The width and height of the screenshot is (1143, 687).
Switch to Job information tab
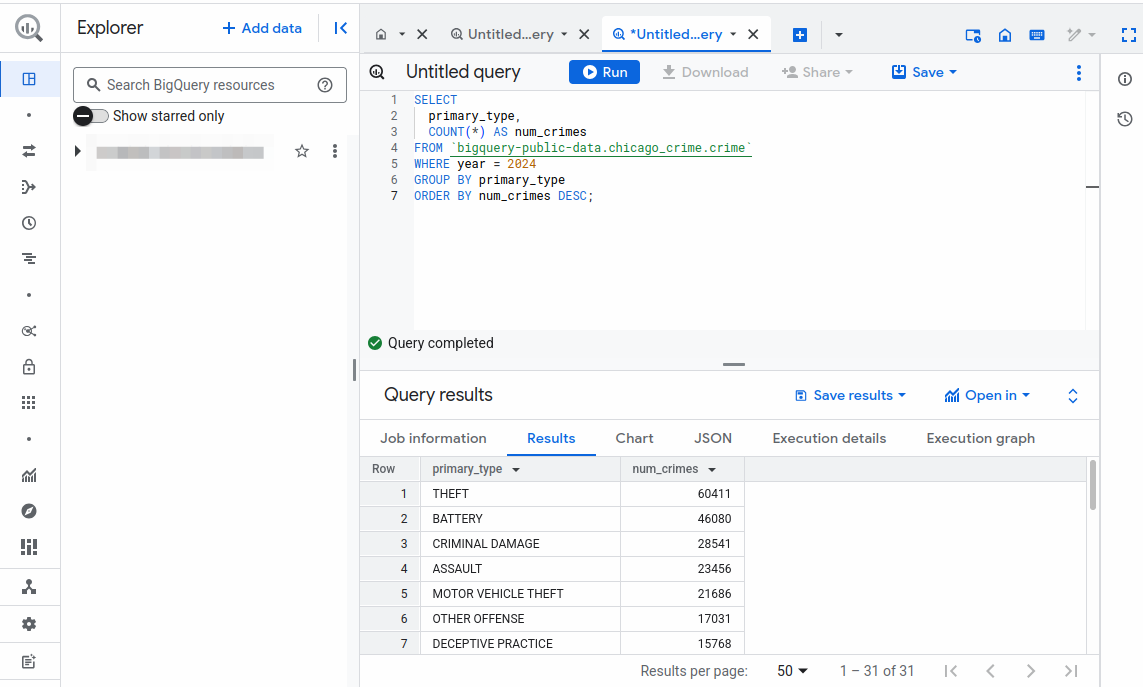(x=433, y=438)
